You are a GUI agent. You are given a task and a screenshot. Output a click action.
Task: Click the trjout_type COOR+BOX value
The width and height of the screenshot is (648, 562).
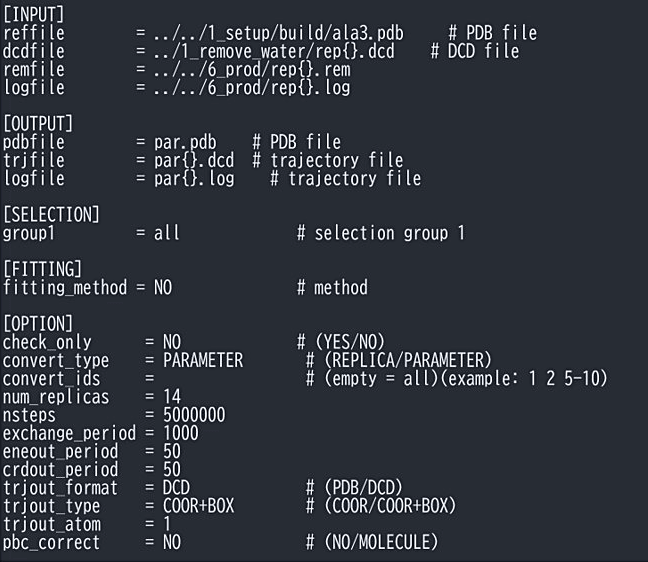coord(198,506)
